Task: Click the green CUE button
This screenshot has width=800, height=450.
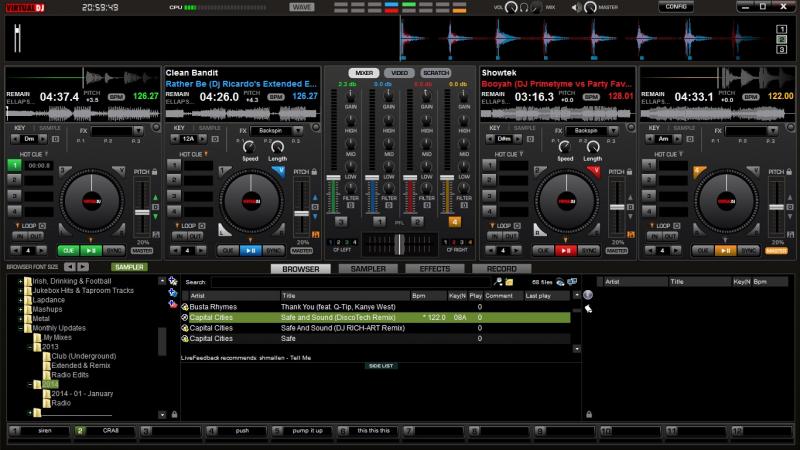Action: (68, 251)
